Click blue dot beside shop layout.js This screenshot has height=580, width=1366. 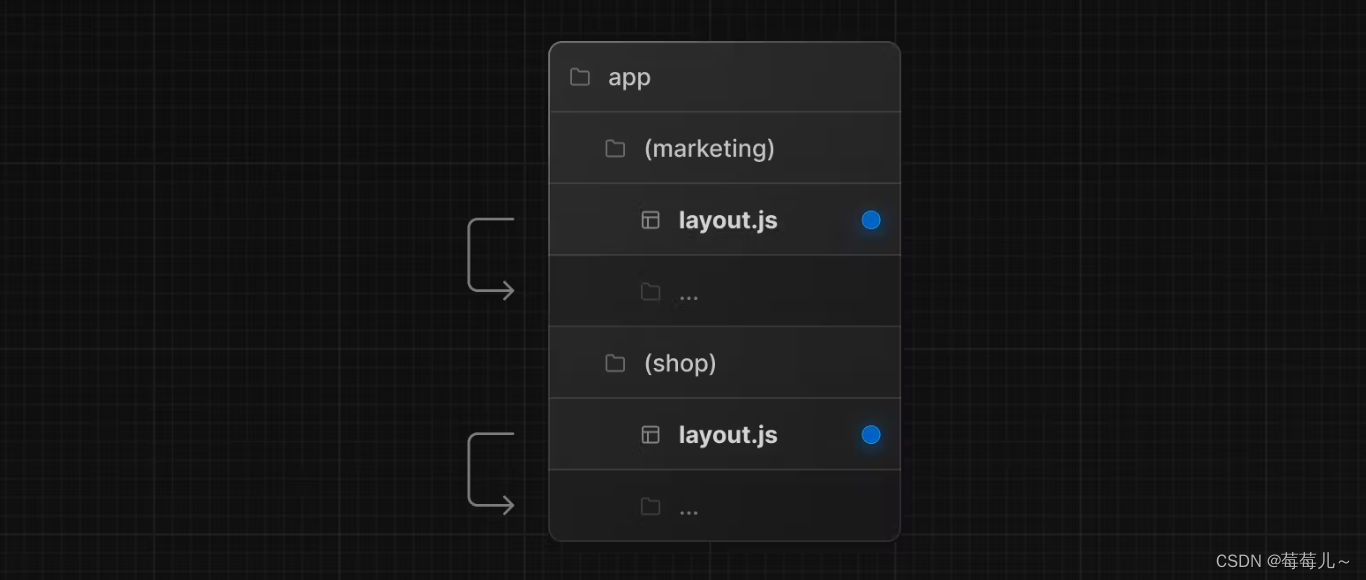871,434
